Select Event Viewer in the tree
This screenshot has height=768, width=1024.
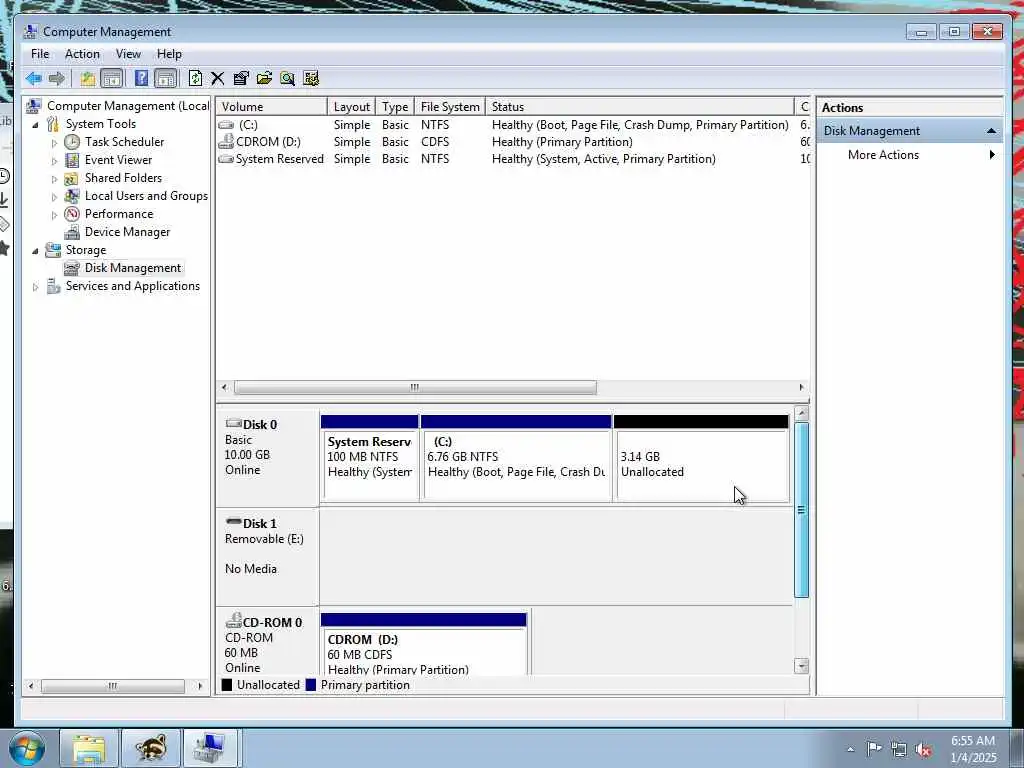118,160
